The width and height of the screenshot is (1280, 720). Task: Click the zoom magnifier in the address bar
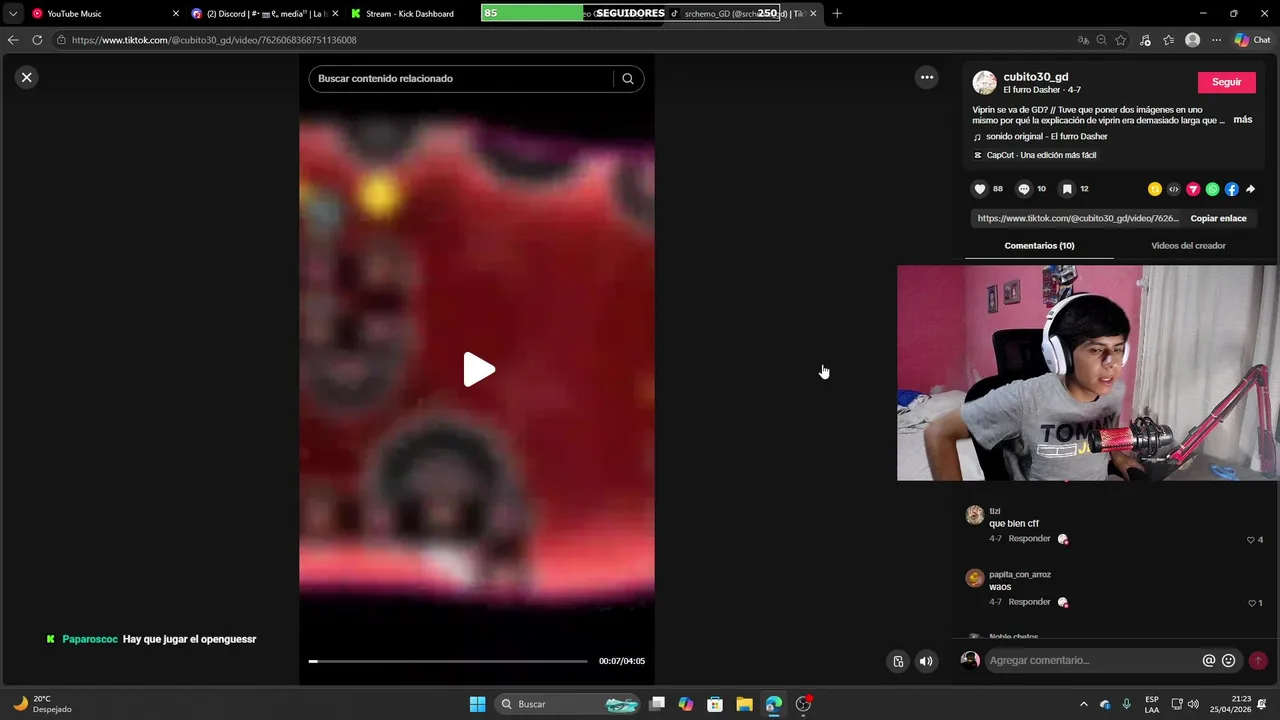1101,40
